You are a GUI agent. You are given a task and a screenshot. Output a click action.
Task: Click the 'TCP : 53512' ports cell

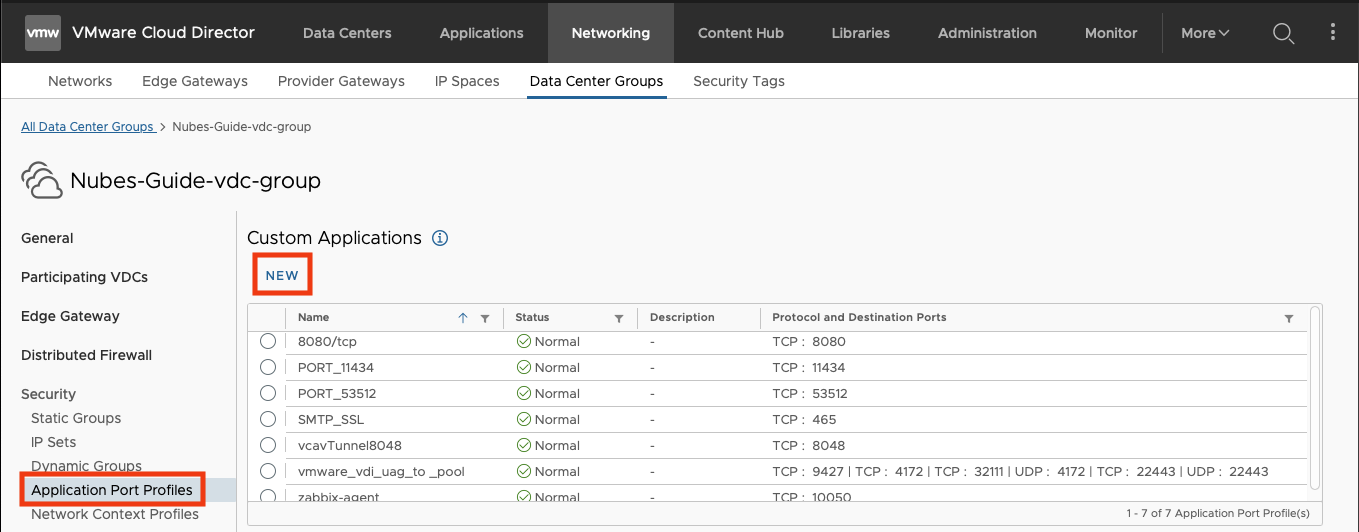coord(810,393)
